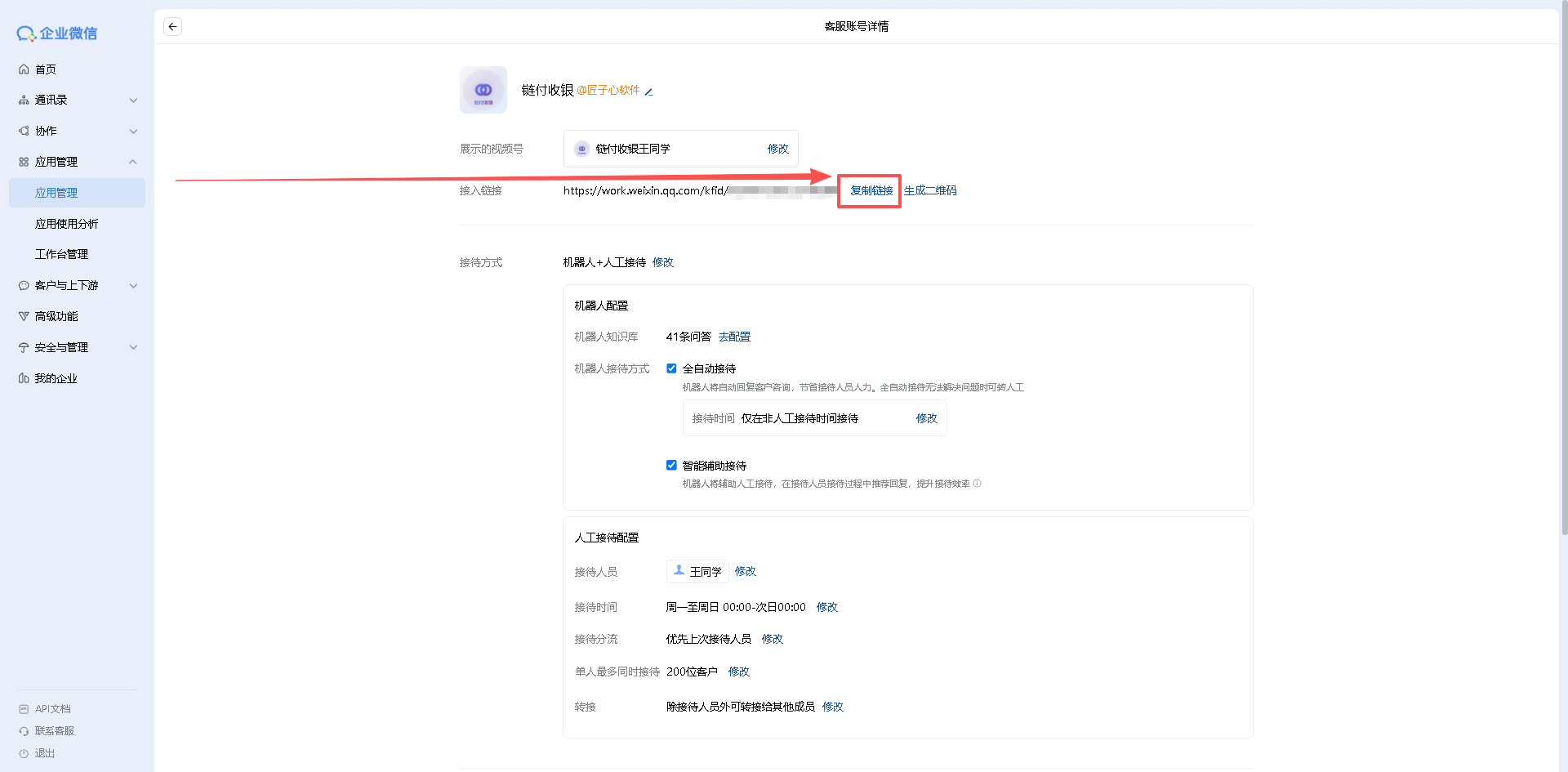Click the 退出 power icon

point(24,753)
